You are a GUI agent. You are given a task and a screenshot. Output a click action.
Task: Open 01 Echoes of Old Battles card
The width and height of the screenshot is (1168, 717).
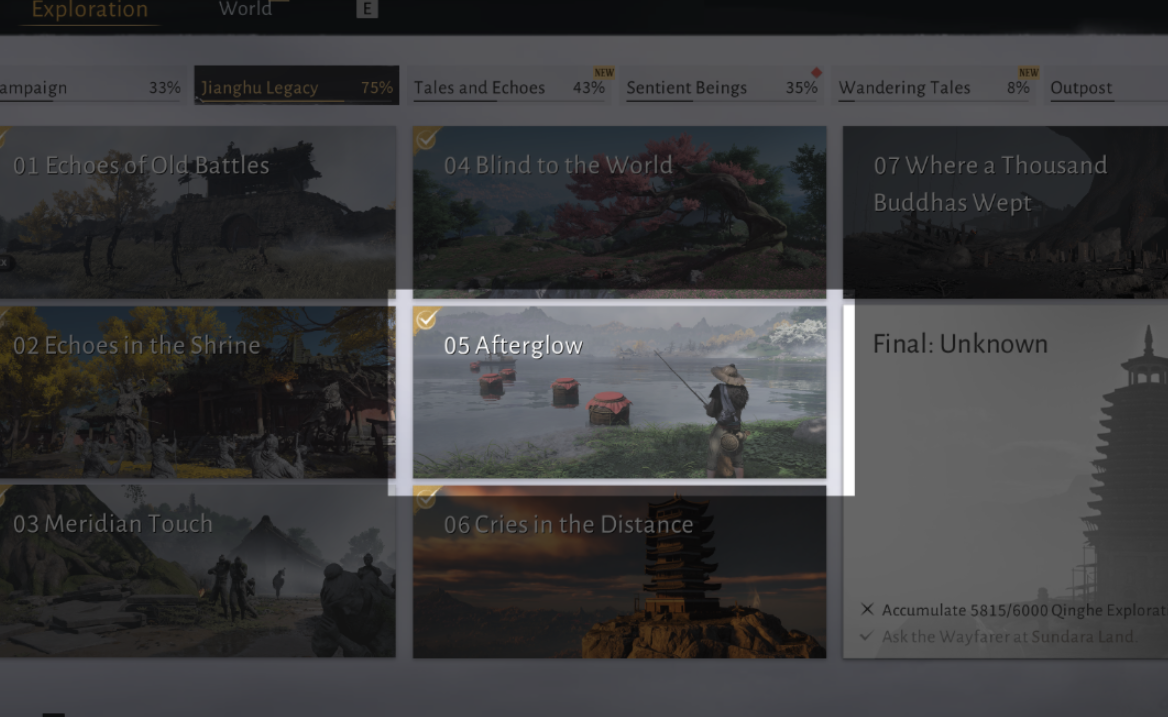pos(197,212)
